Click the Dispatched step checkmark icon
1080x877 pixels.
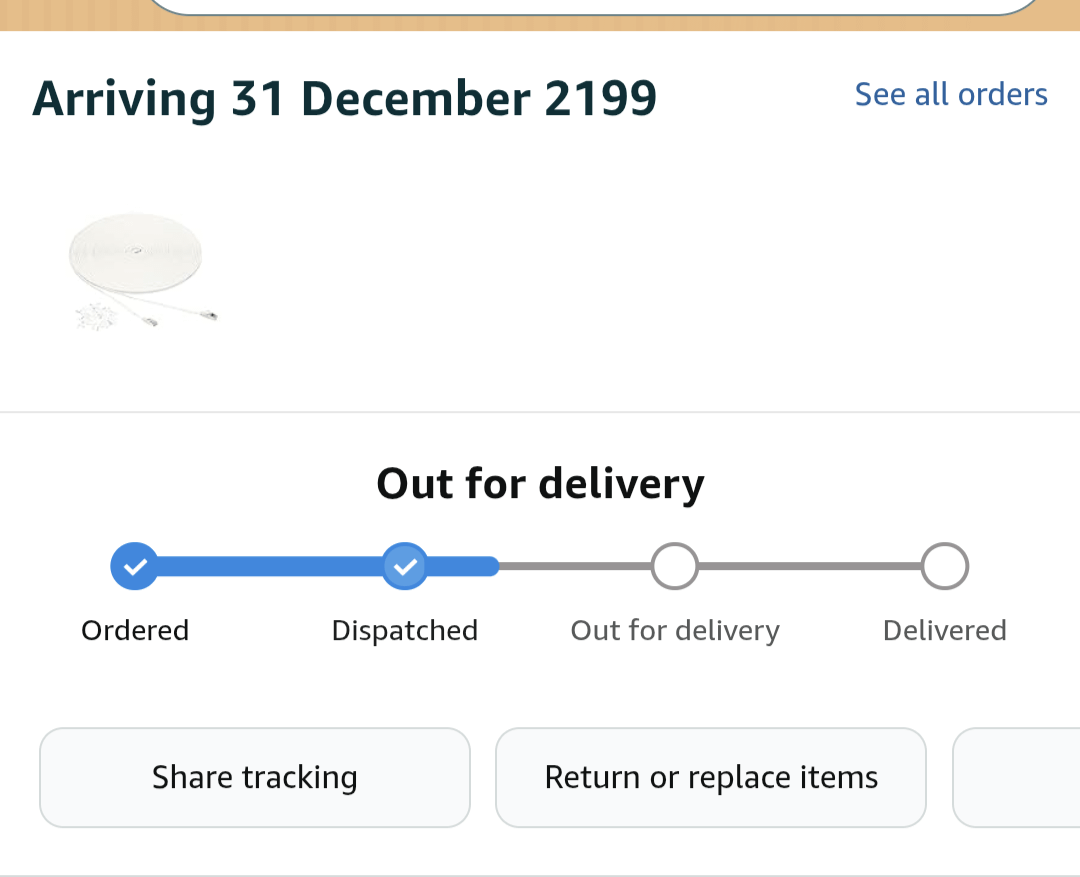[405, 567]
